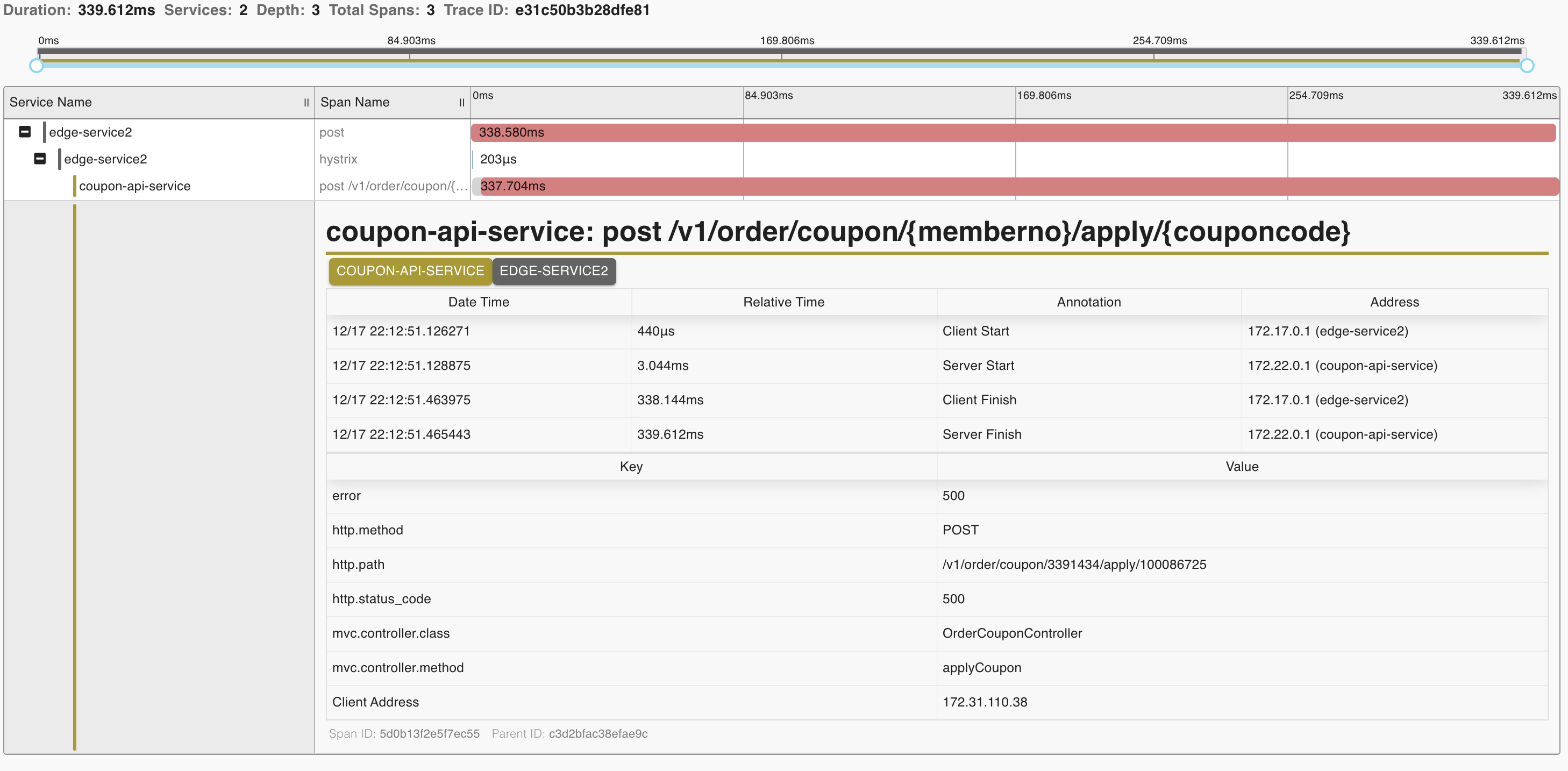This screenshot has height=771, width=1568.
Task: Collapse the nested edge-service2 hystrix span
Action: click(40, 159)
